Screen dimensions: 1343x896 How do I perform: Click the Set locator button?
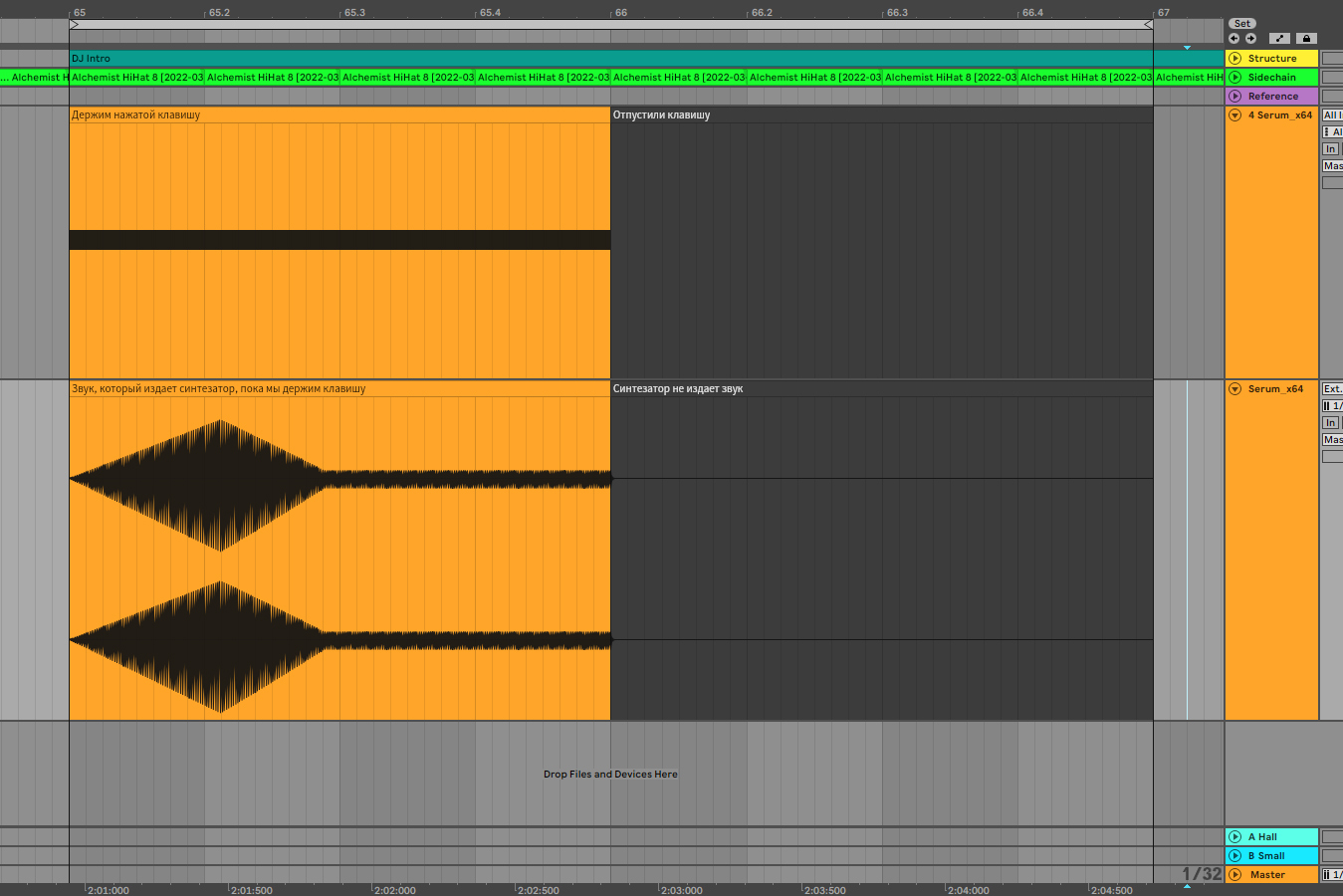pos(1241,23)
